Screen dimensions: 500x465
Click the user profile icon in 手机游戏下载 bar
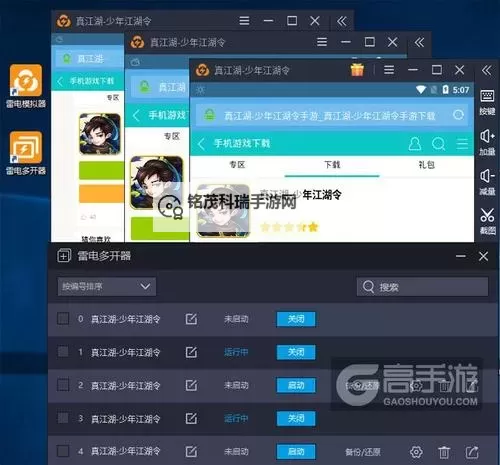415,144
